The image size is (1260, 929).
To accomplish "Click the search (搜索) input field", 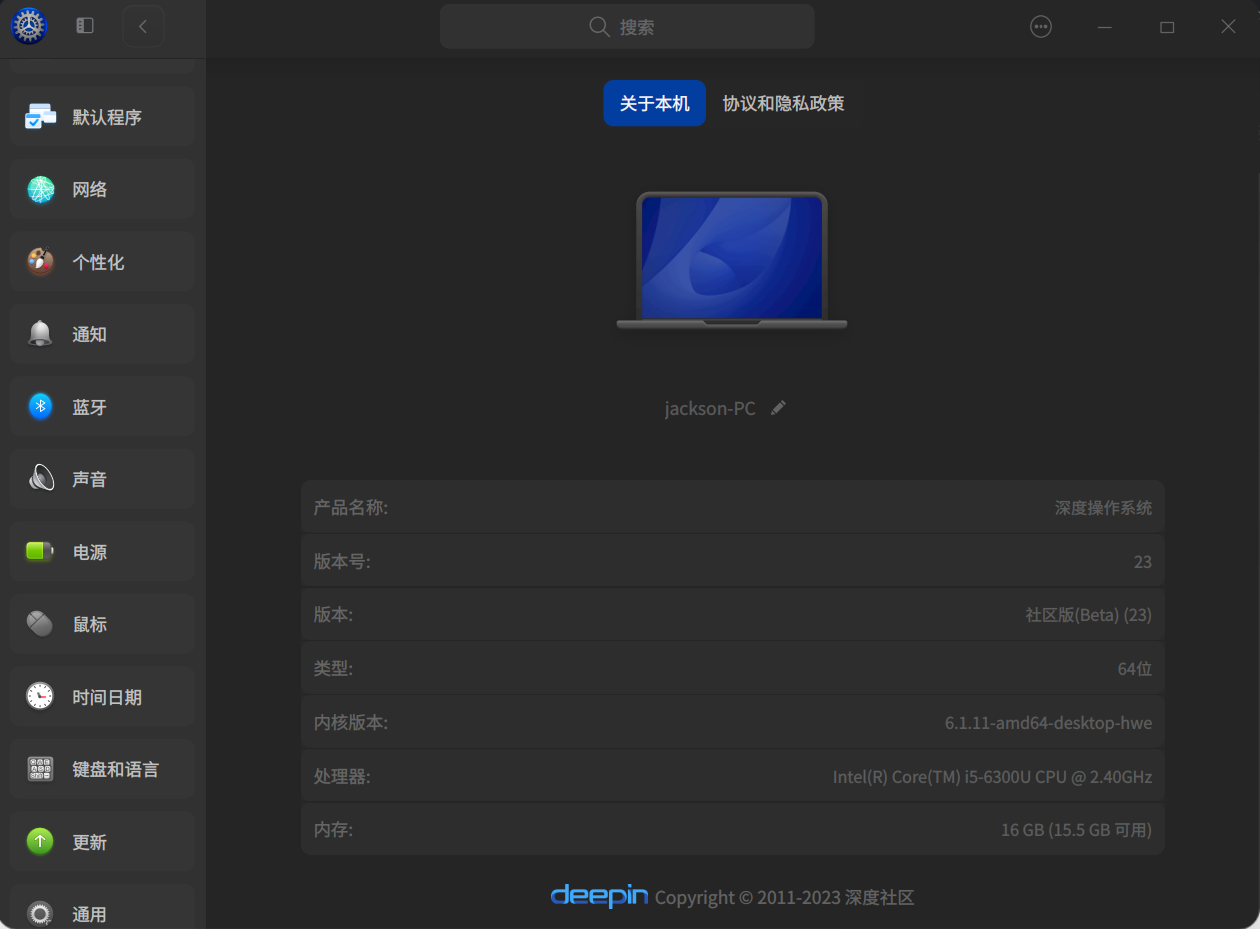I will [x=627, y=26].
